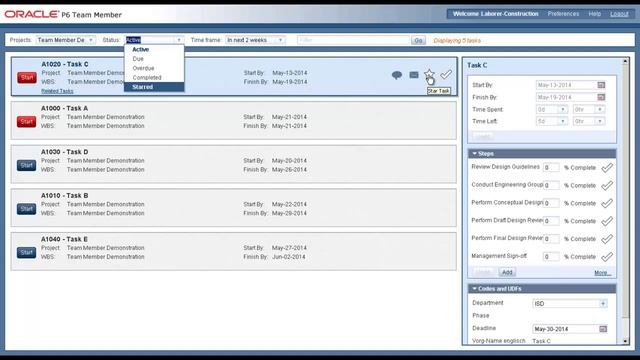Complete step Perform Conceptual Design checkmark
The width and height of the screenshot is (640, 360).
(x=607, y=203)
